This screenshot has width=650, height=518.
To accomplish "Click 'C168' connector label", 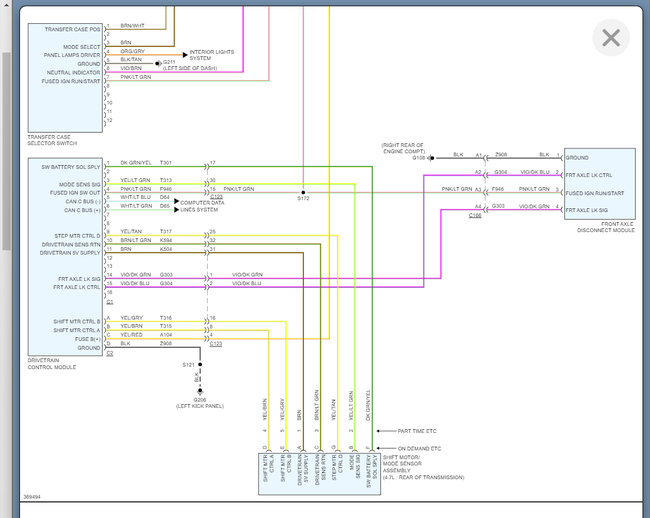I will pos(475,215).
